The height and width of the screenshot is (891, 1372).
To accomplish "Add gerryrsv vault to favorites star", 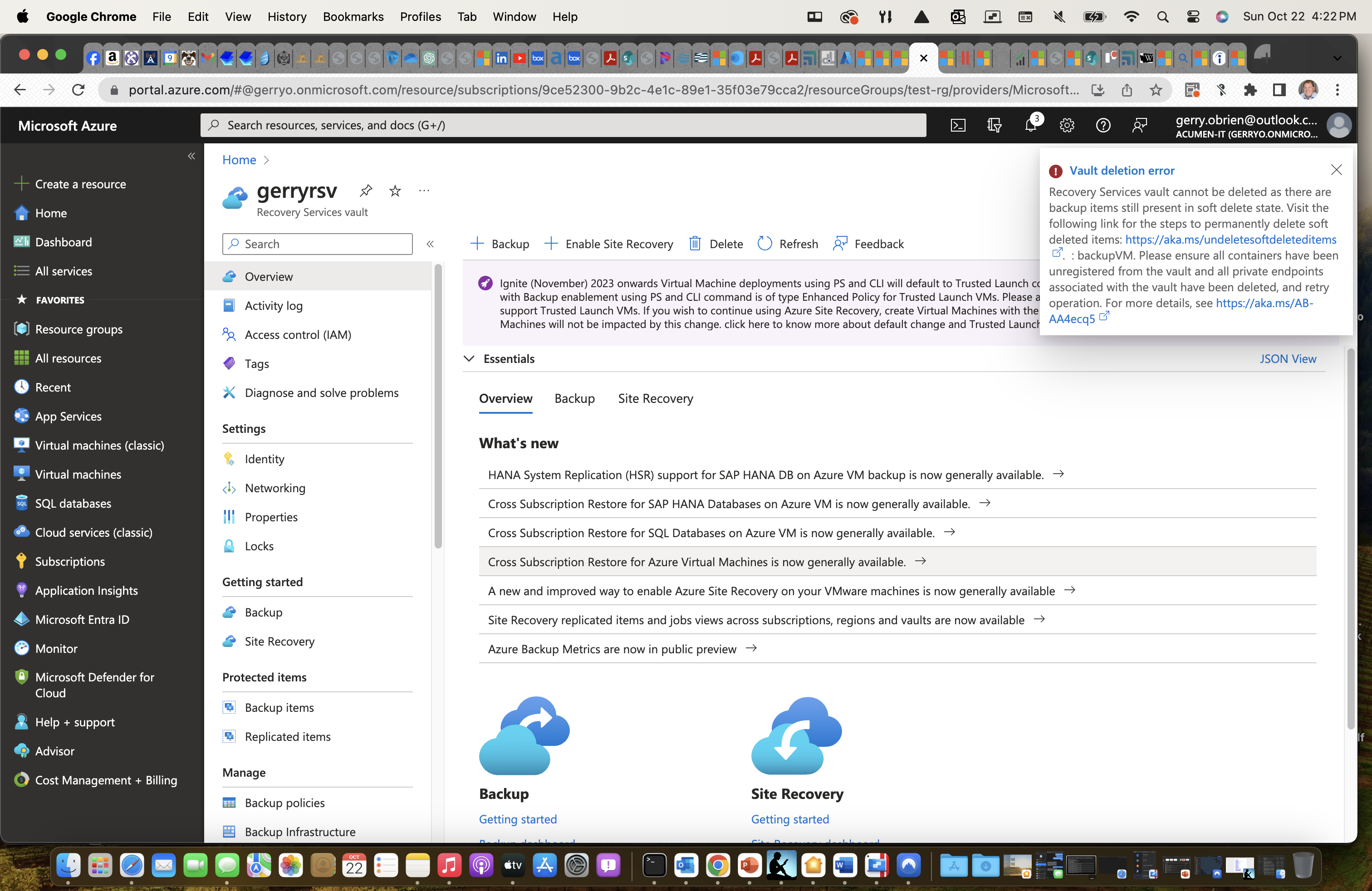I will pos(395,190).
